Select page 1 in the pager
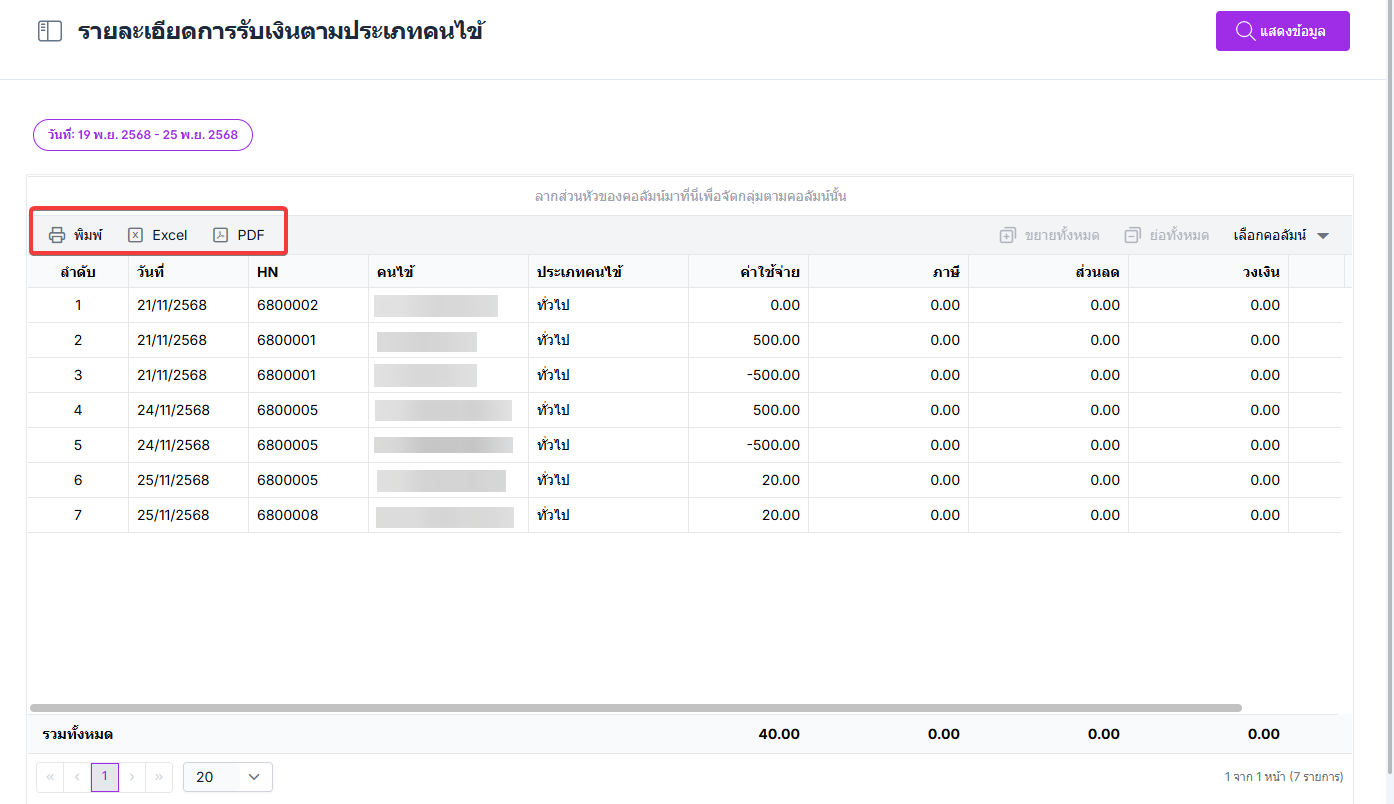This screenshot has width=1394, height=804. [x=105, y=777]
